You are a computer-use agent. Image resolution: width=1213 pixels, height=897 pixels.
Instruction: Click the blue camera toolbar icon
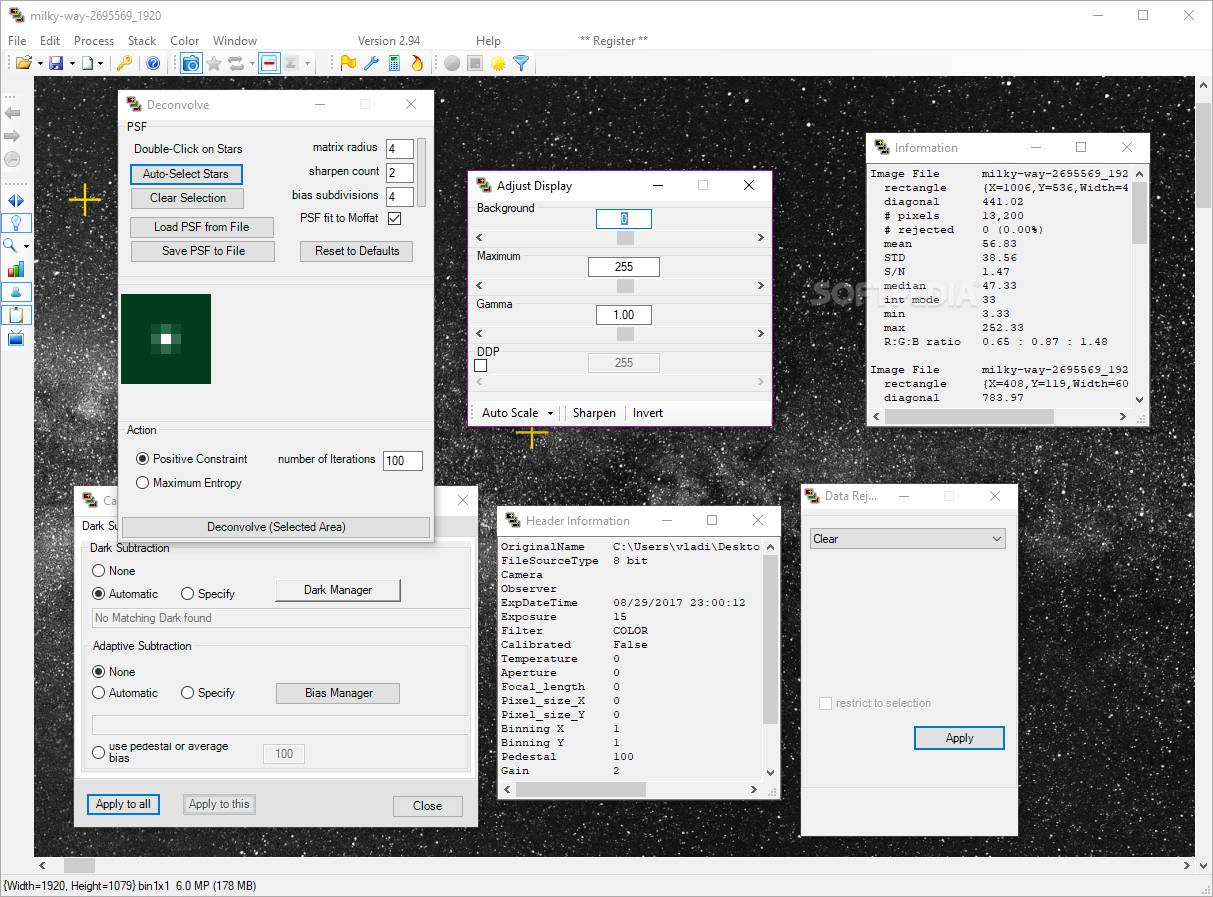pos(190,63)
